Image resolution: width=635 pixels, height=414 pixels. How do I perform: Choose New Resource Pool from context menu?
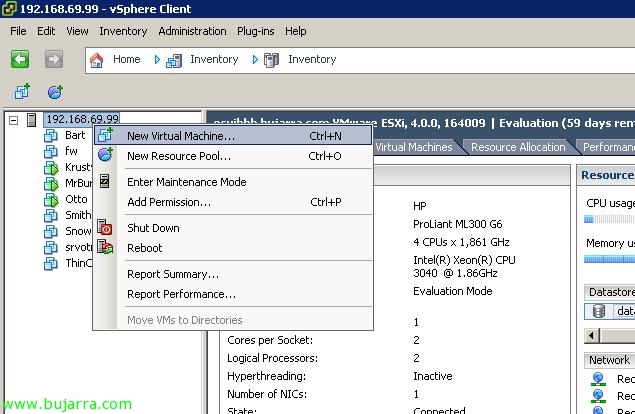tap(233, 156)
